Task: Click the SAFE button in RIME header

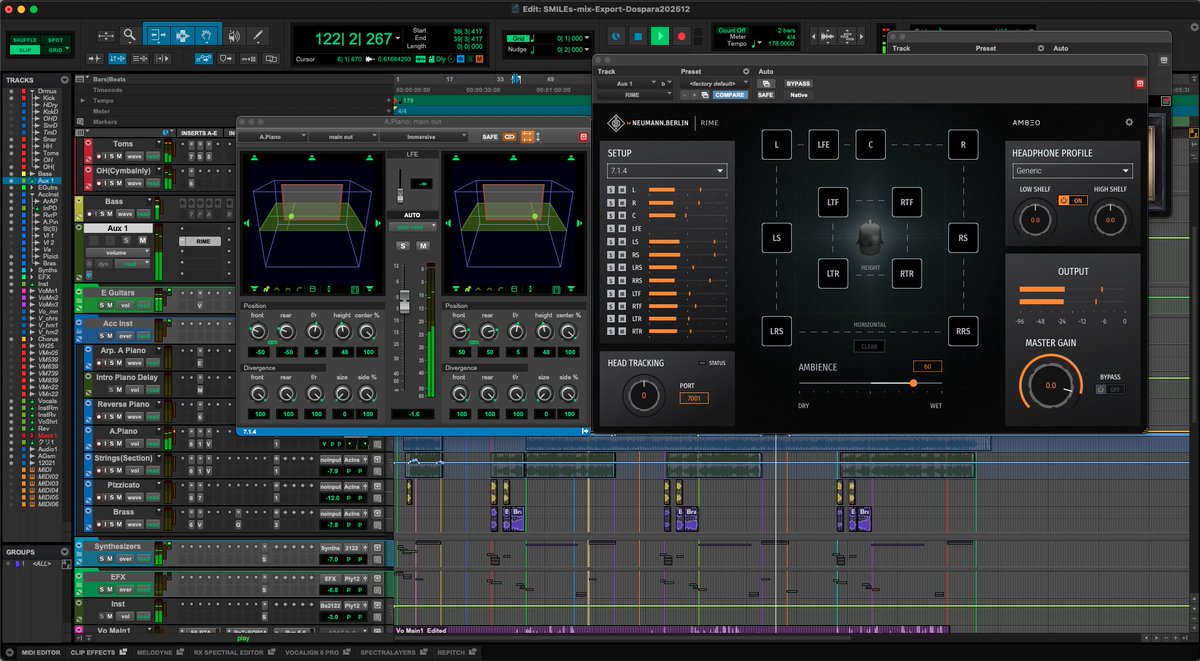Action: (x=765, y=95)
